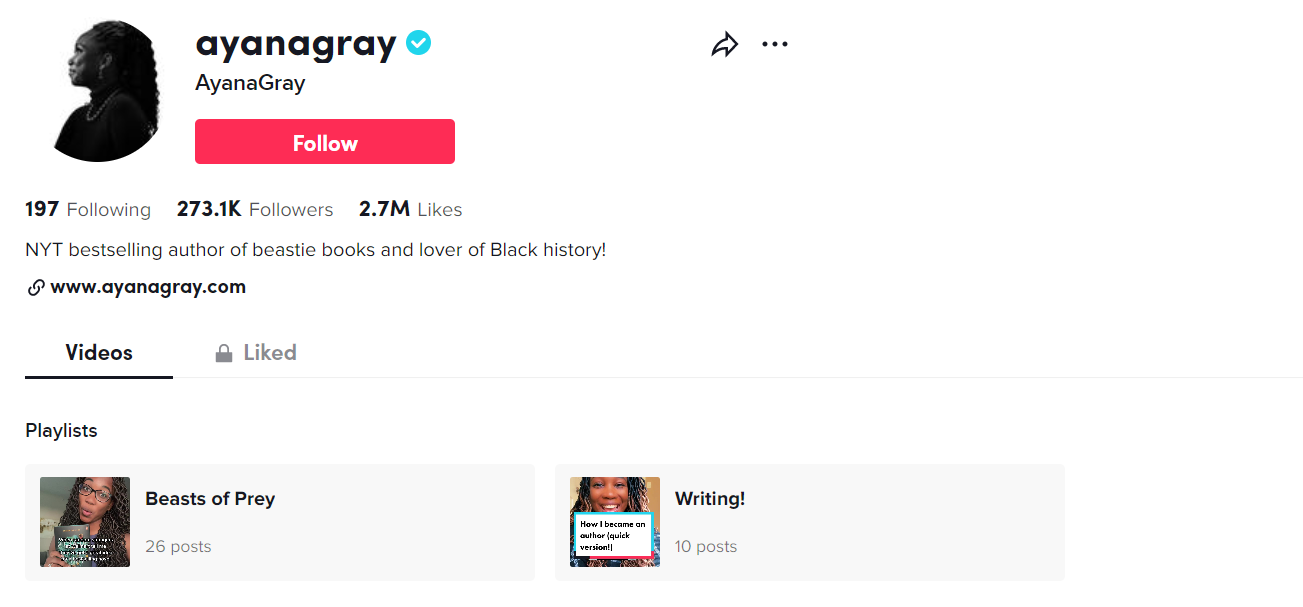Click the lock icon on the Liked tab

tap(224, 353)
